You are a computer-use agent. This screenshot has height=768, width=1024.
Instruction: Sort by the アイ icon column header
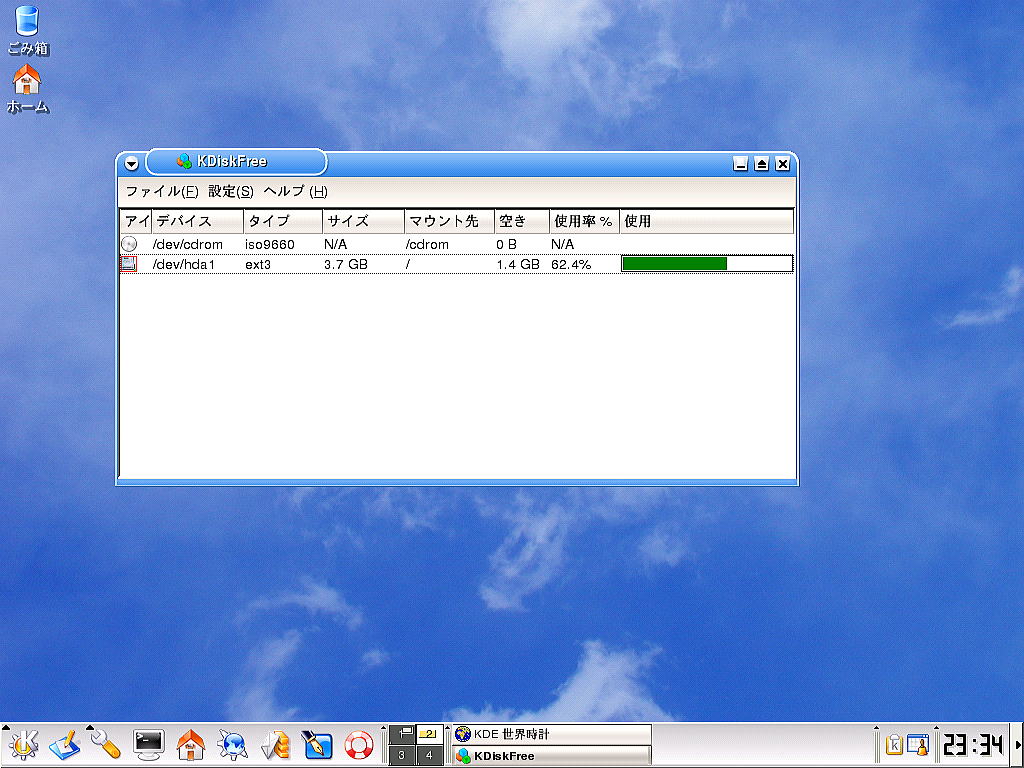[136, 221]
